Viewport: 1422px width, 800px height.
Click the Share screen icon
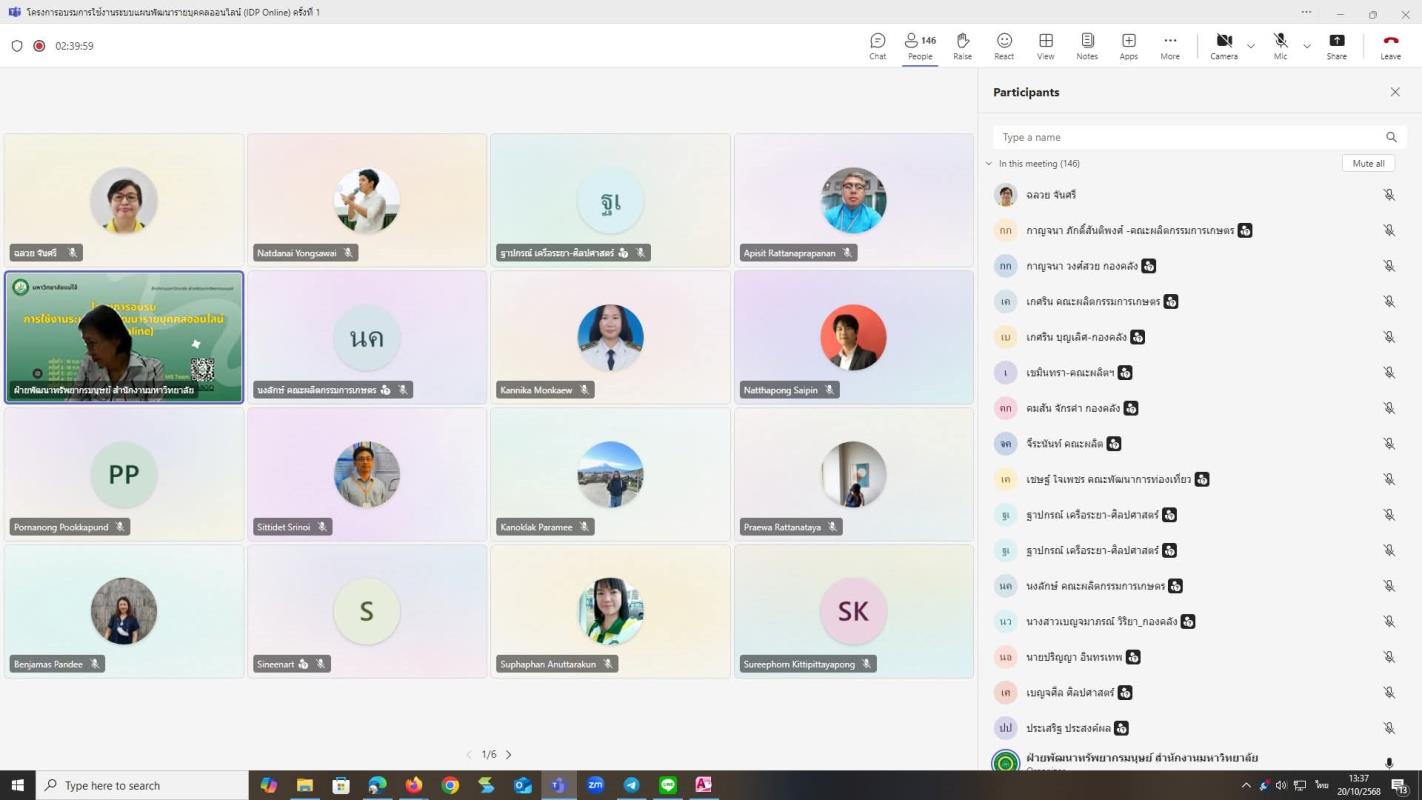pyautogui.click(x=1336, y=46)
